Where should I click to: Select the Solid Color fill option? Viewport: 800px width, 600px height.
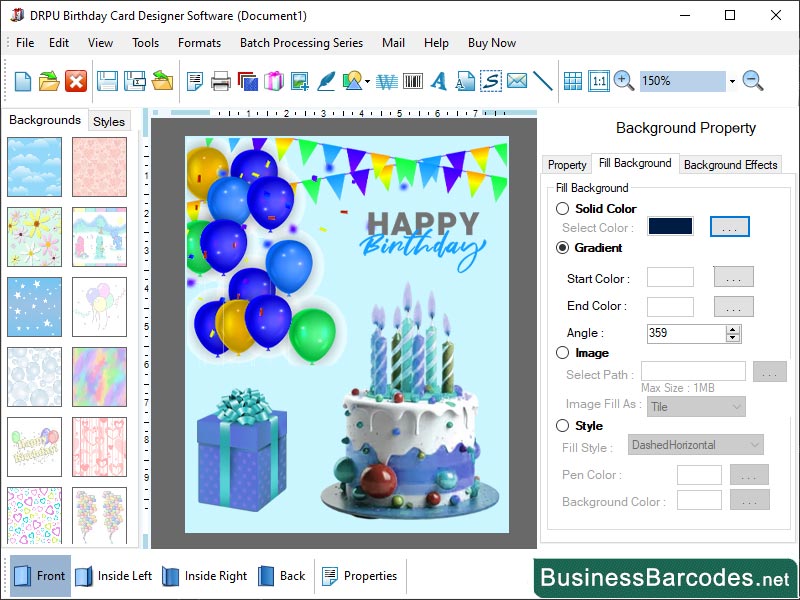[561, 209]
